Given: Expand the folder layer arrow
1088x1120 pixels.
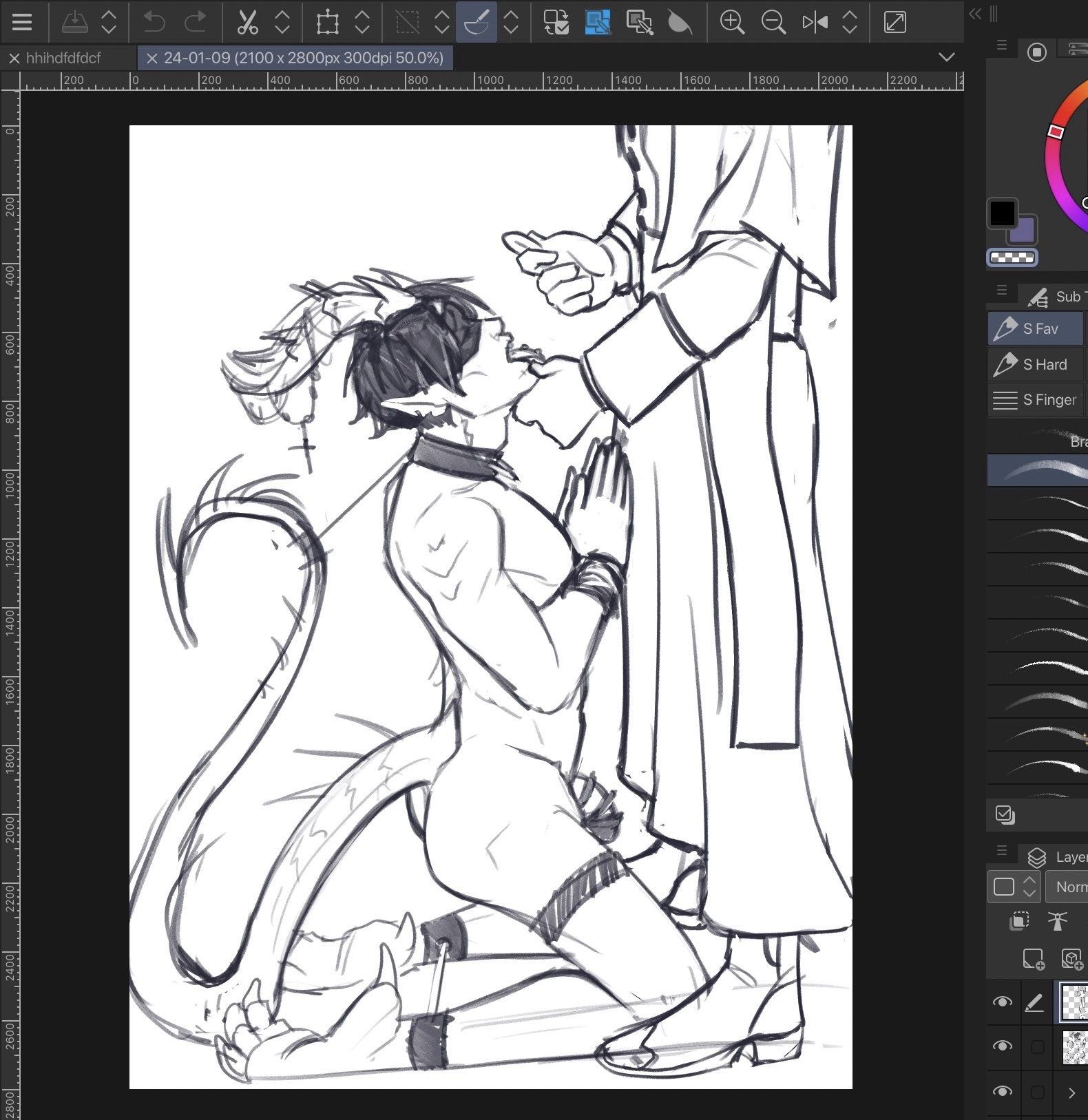Looking at the screenshot, I should pos(1071,1092).
